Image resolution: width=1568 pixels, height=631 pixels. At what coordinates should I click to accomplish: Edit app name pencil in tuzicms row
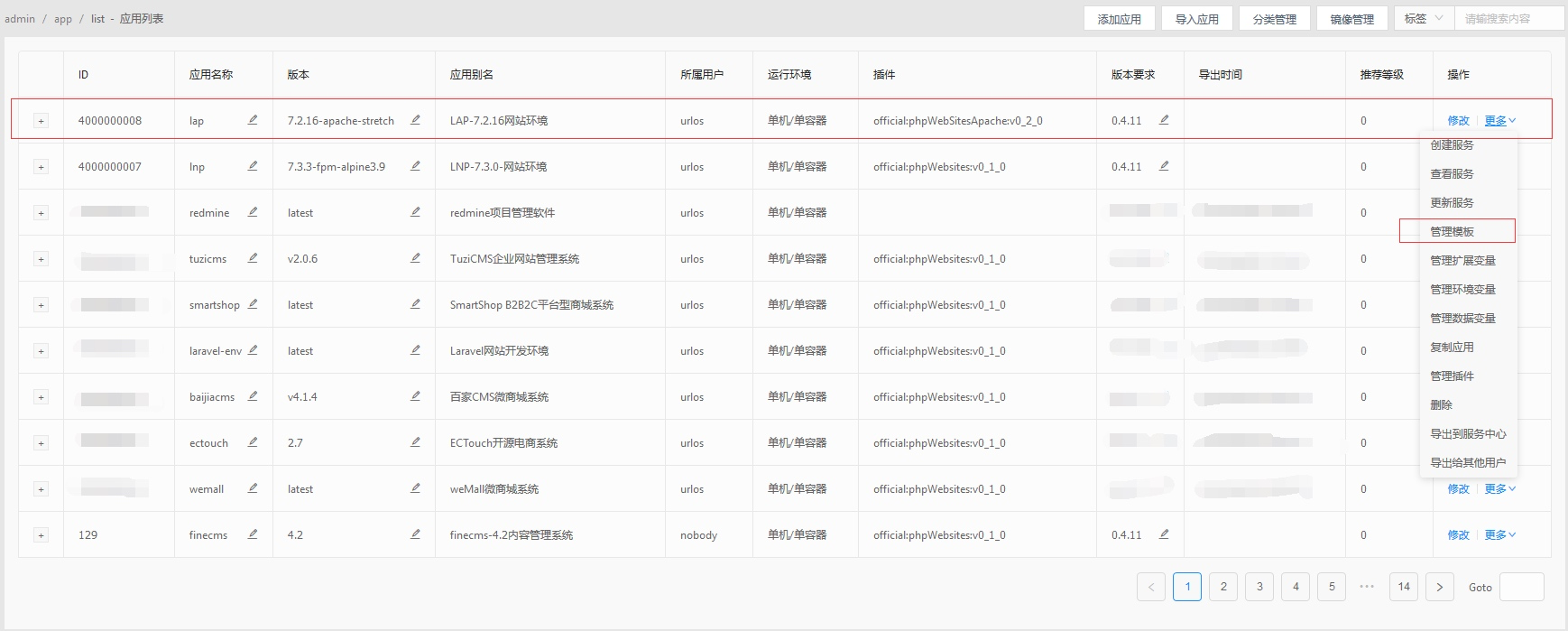tap(253, 257)
